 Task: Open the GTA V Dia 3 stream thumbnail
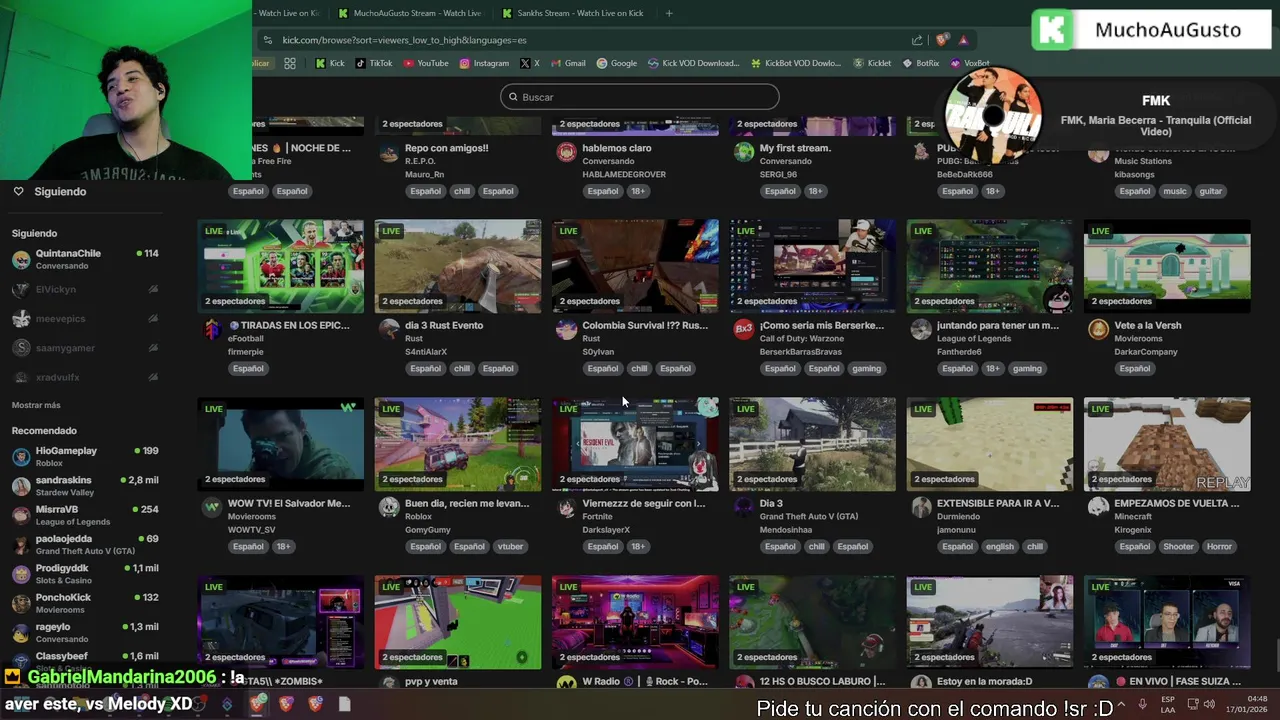[x=813, y=444]
